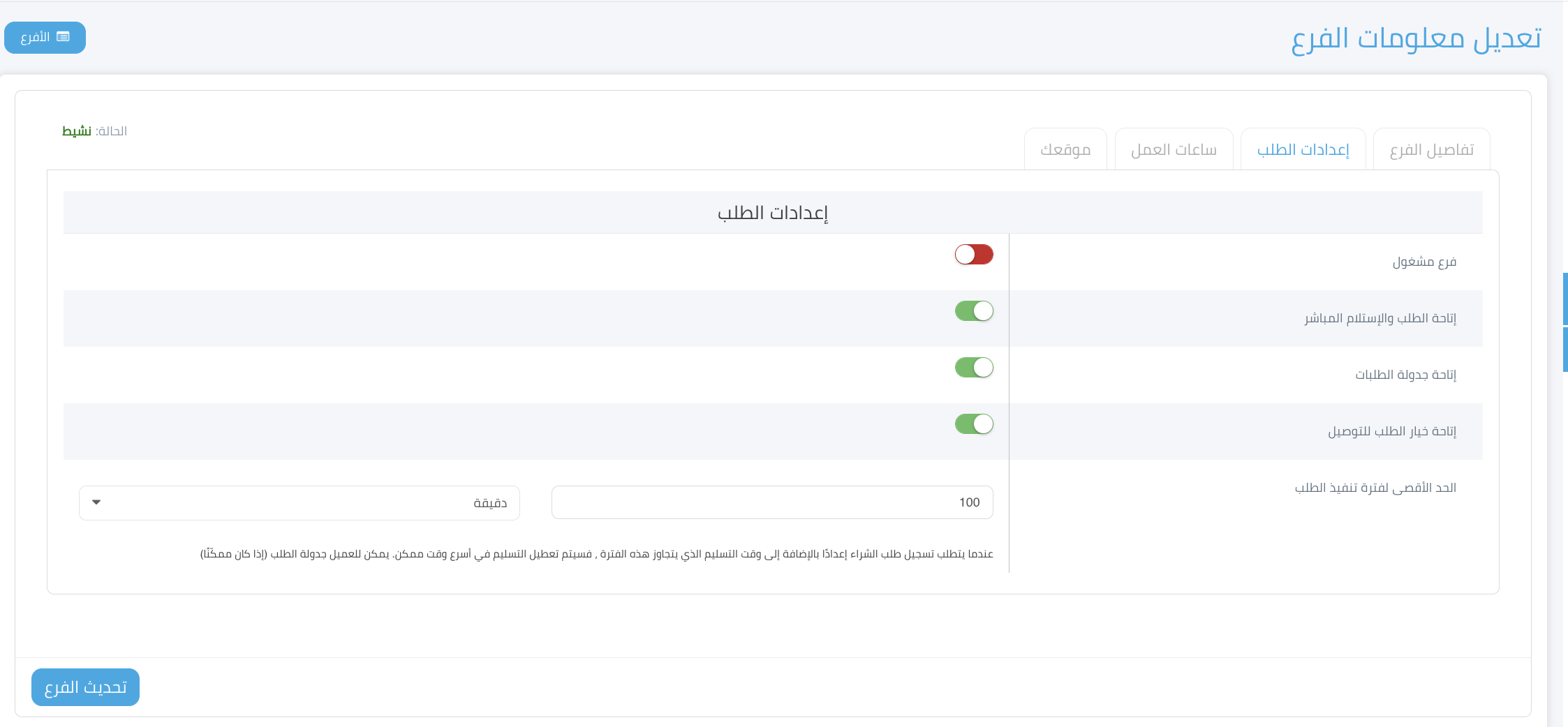Viewport: 1568px width, 727px height.
Task: Open the ساعات العمل tab
Action: point(1175,149)
